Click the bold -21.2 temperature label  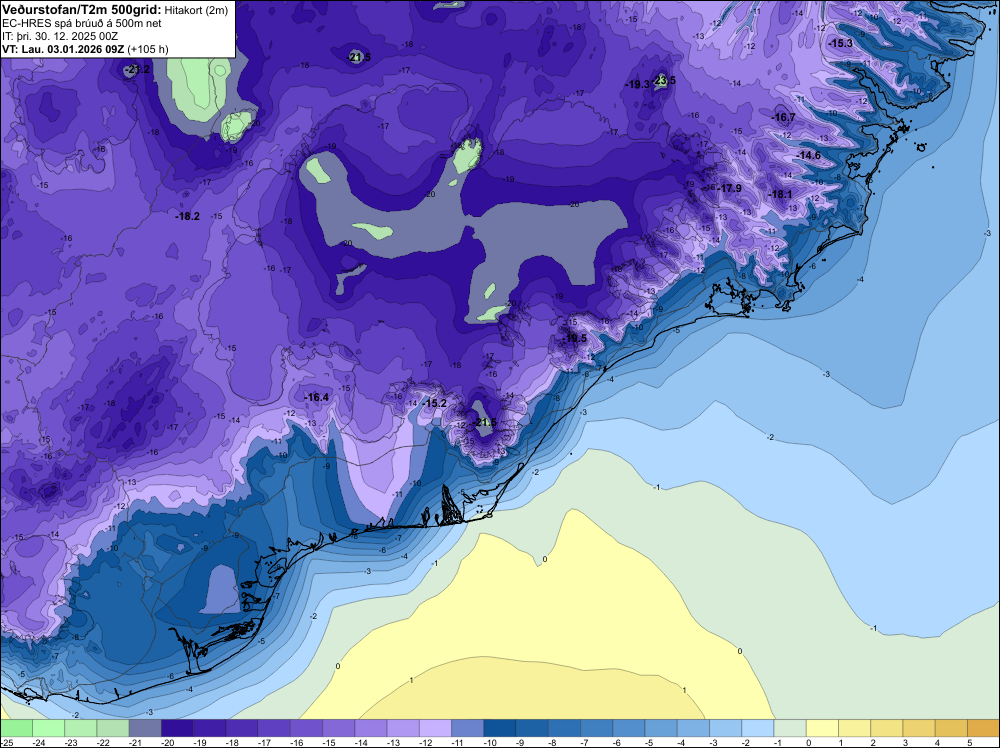(137, 69)
